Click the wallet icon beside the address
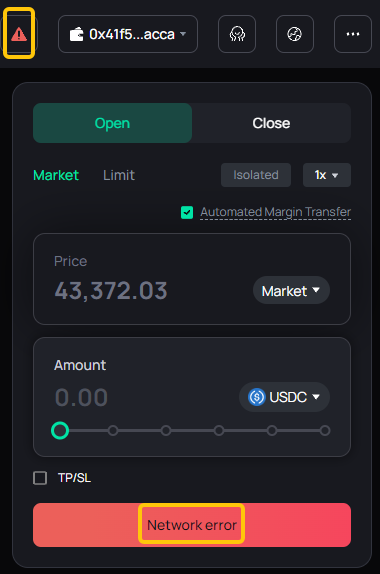Viewport: 380px width, 574px height. (x=77, y=34)
